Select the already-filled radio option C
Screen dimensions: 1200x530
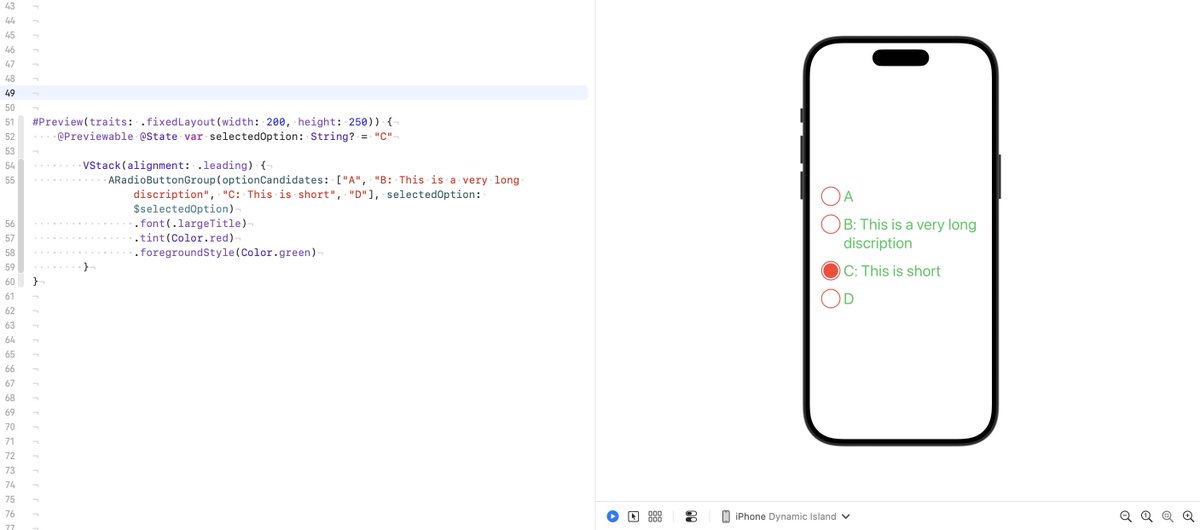tap(830, 270)
